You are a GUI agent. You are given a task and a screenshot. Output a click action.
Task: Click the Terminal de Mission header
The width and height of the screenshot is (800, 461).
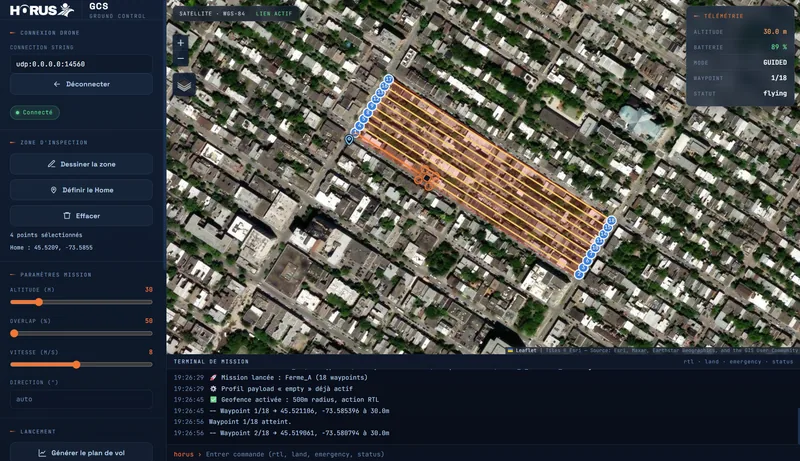click(211, 362)
